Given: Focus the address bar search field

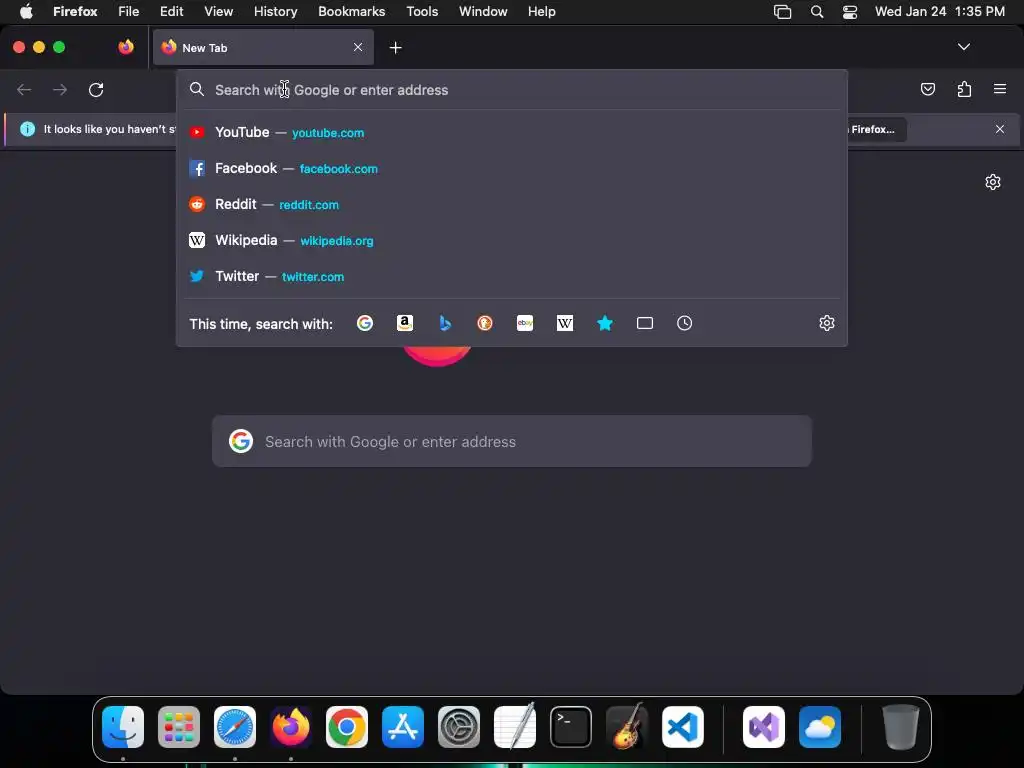Looking at the screenshot, I should pyautogui.click(x=512, y=89).
